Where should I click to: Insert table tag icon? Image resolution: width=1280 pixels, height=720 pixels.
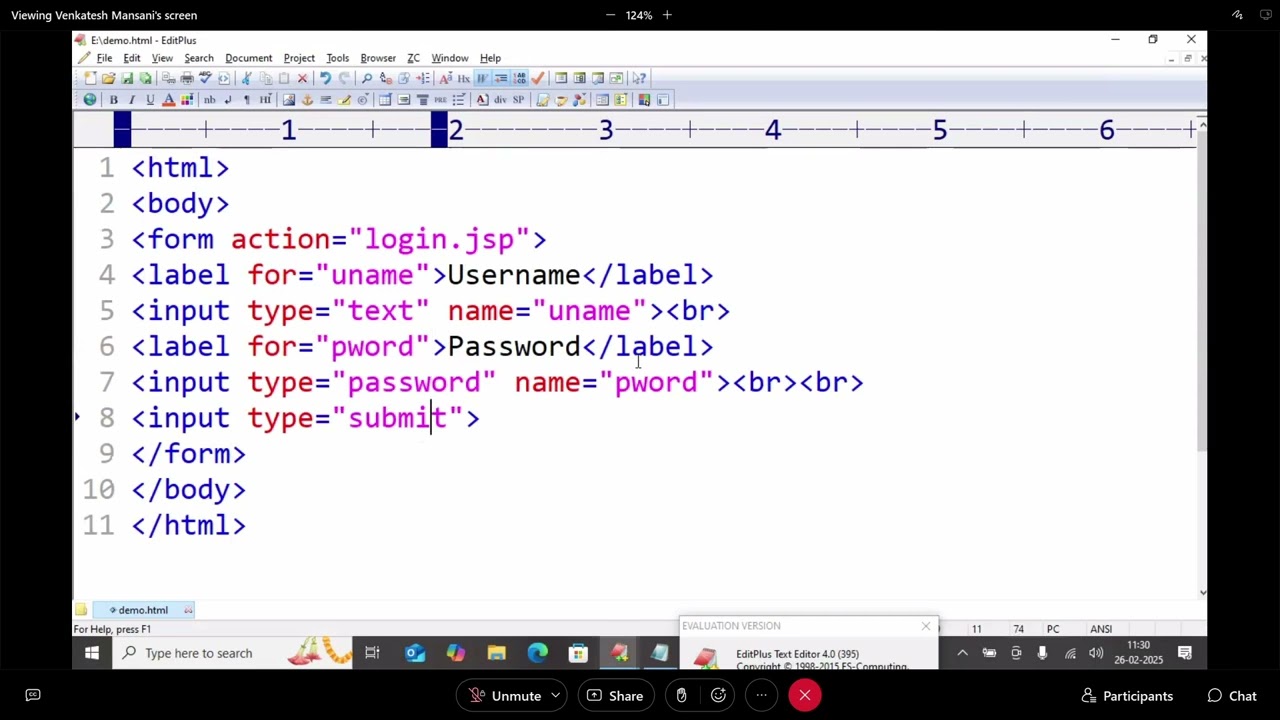(385, 100)
